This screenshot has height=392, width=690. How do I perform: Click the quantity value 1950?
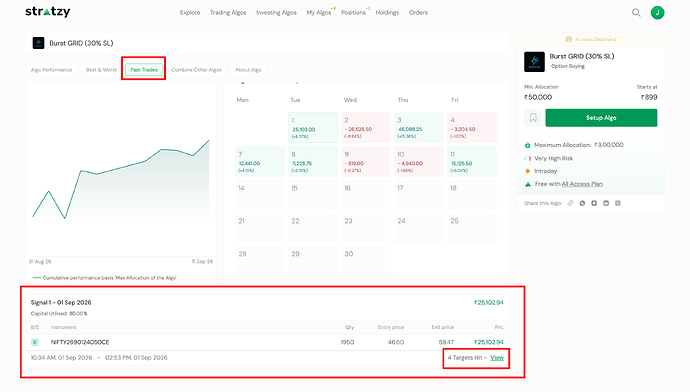click(x=347, y=342)
